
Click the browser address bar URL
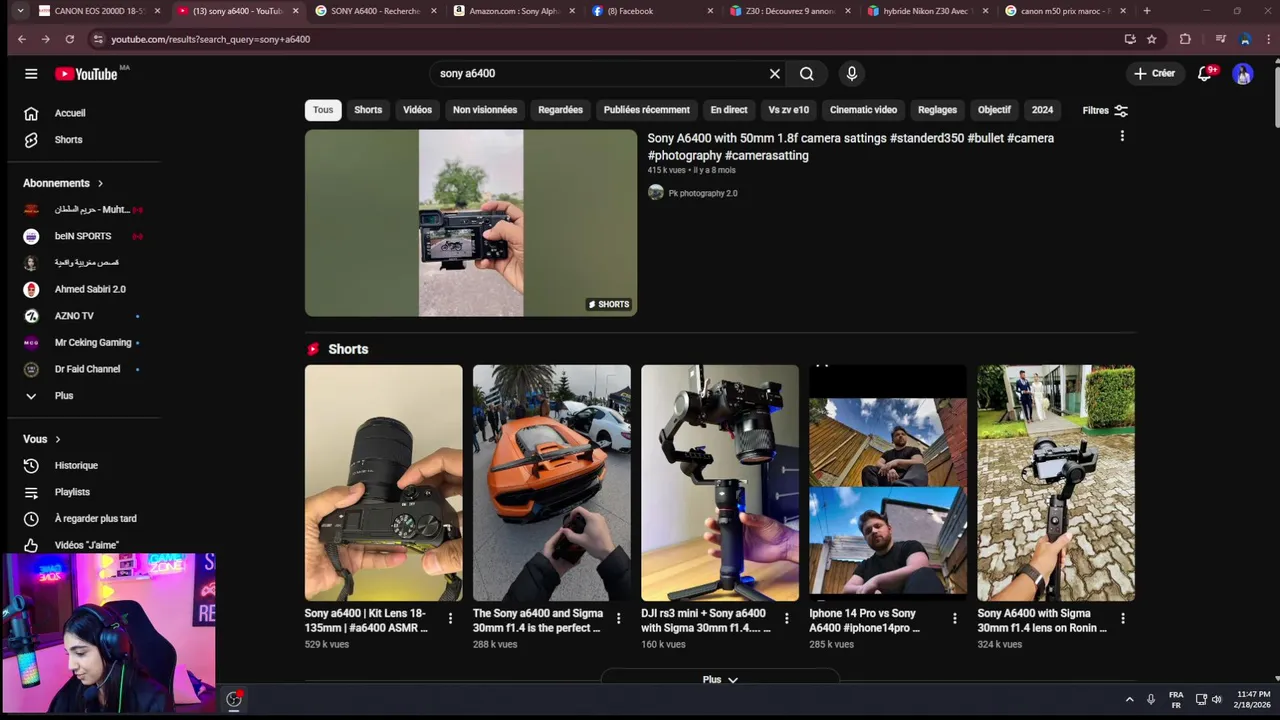tap(210, 39)
